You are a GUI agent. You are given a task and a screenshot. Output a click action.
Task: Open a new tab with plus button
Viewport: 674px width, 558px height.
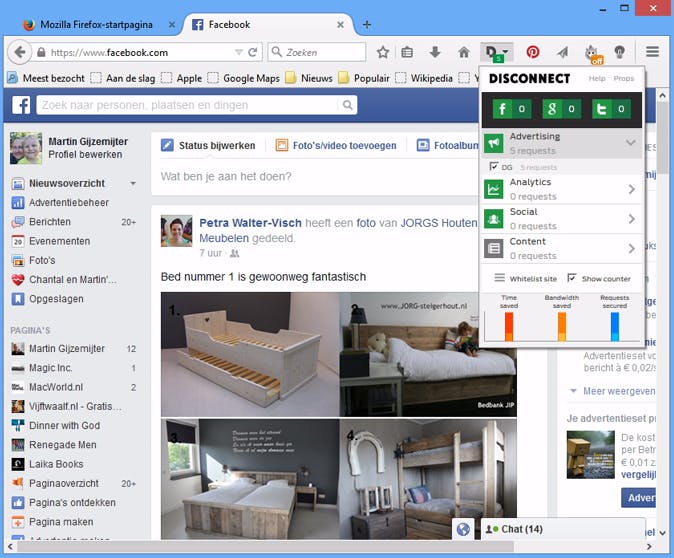(x=367, y=25)
